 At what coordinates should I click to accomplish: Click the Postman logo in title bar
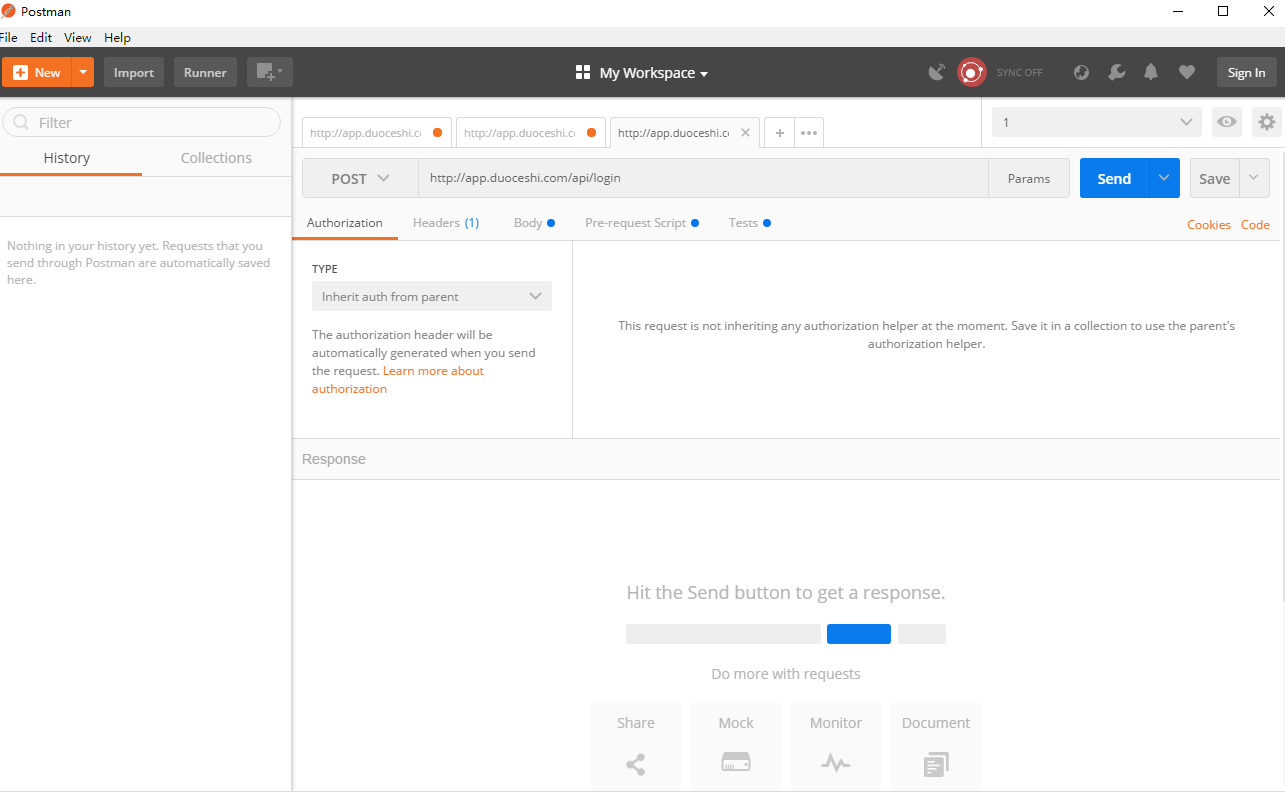pyautogui.click(x=9, y=11)
